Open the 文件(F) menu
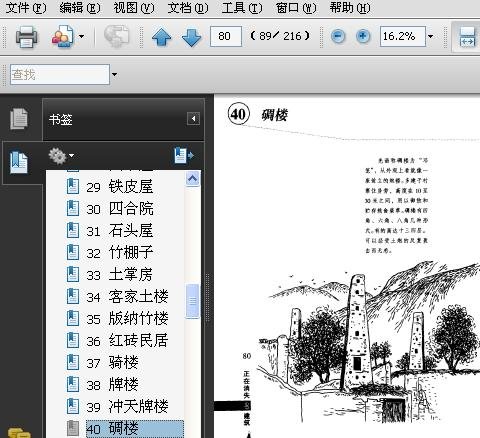 tap(26, 8)
